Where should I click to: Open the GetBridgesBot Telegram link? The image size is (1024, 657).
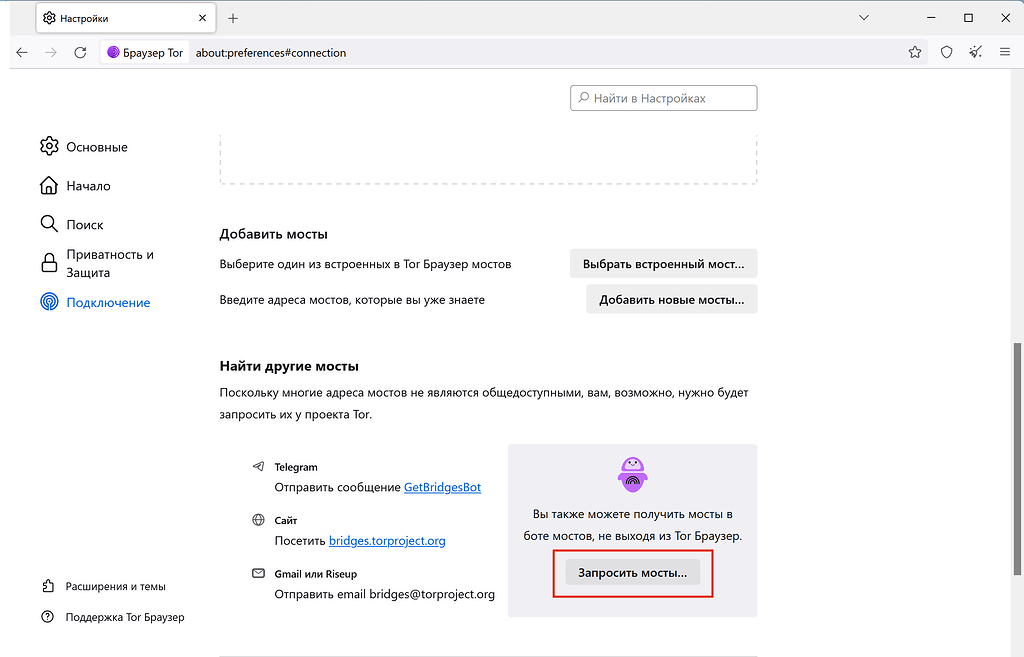(442, 487)
